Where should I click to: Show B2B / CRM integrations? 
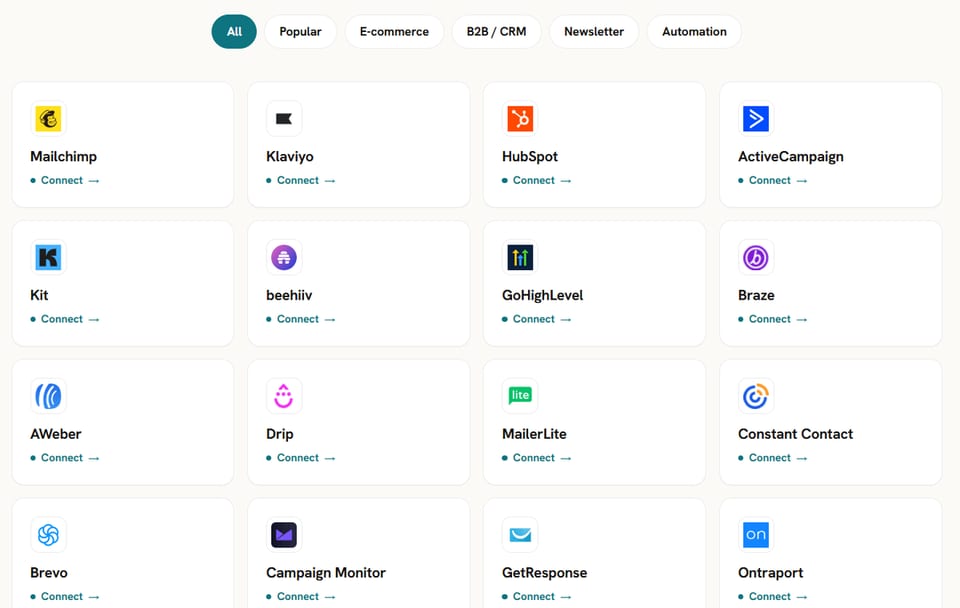tap(497, 32)
